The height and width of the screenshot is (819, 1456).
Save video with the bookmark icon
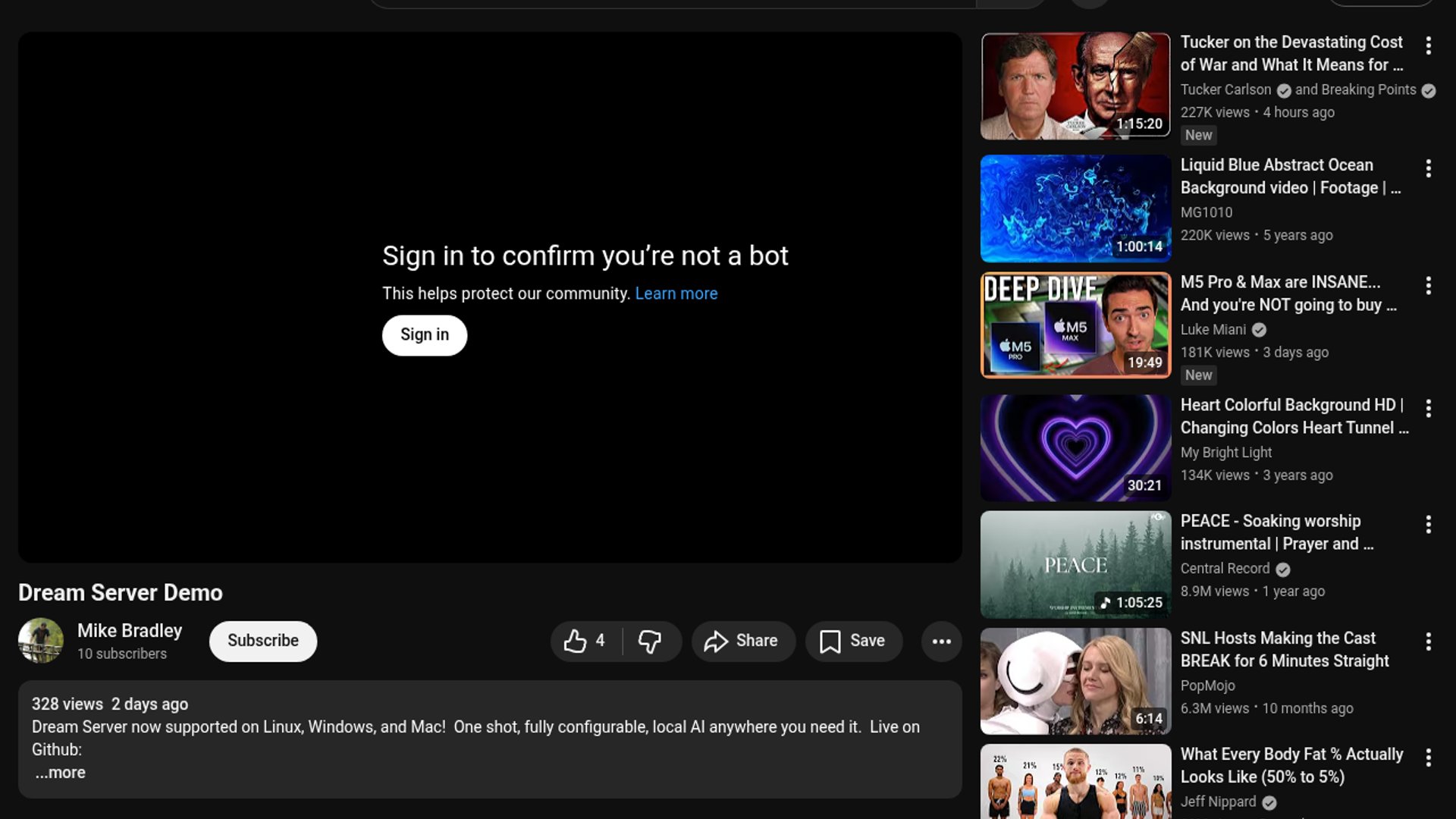tap(853, 642)
